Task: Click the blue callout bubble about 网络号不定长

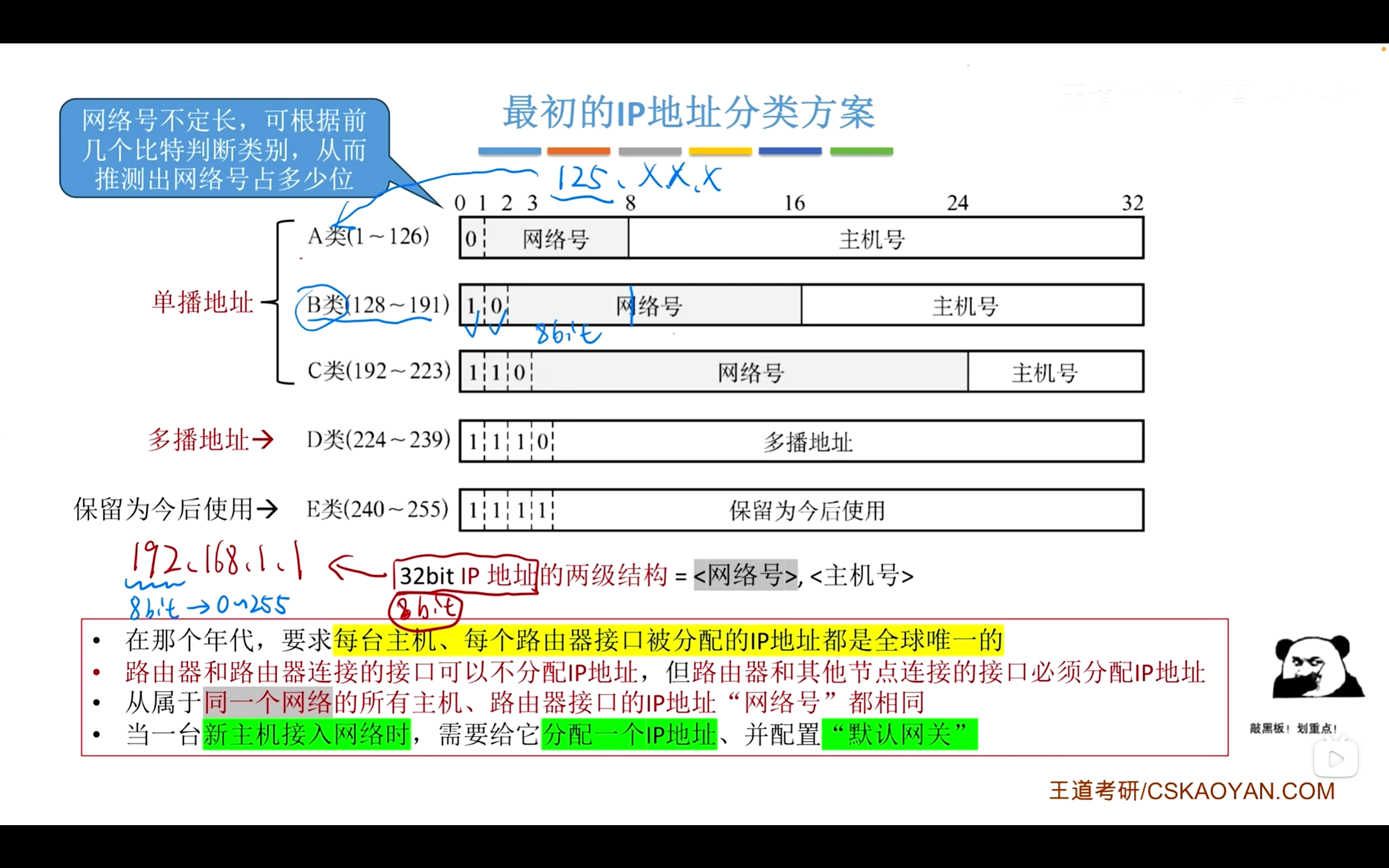Action: point(225,148)
